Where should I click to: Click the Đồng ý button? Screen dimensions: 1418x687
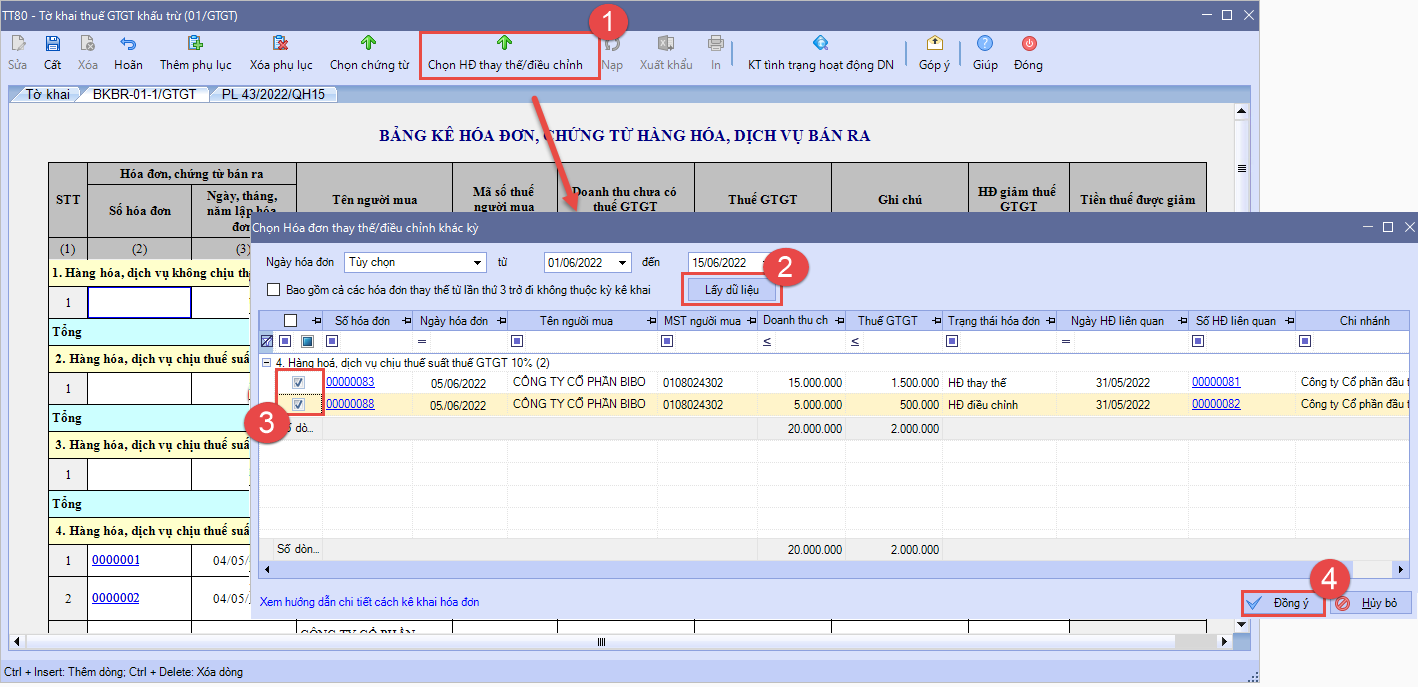(1282, 603)
